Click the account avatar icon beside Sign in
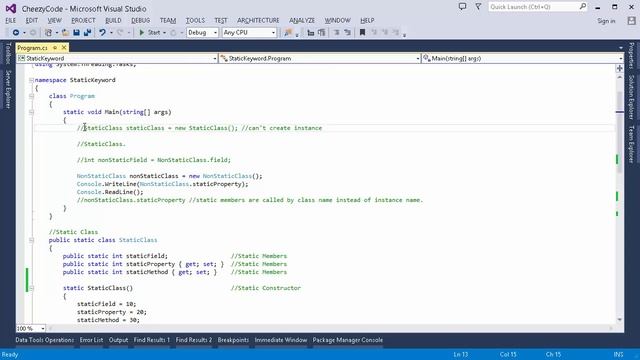 pos(631,20)
